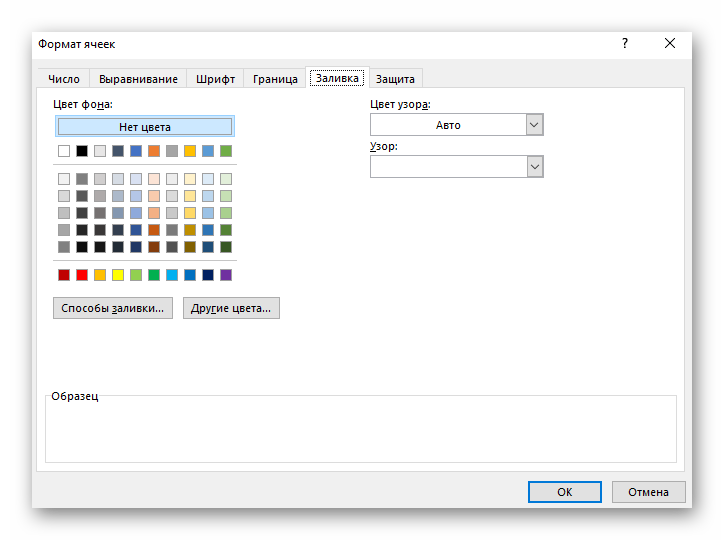Open Способы заливки dialog
Screen dimensions: 724x540
click(113, 308)
